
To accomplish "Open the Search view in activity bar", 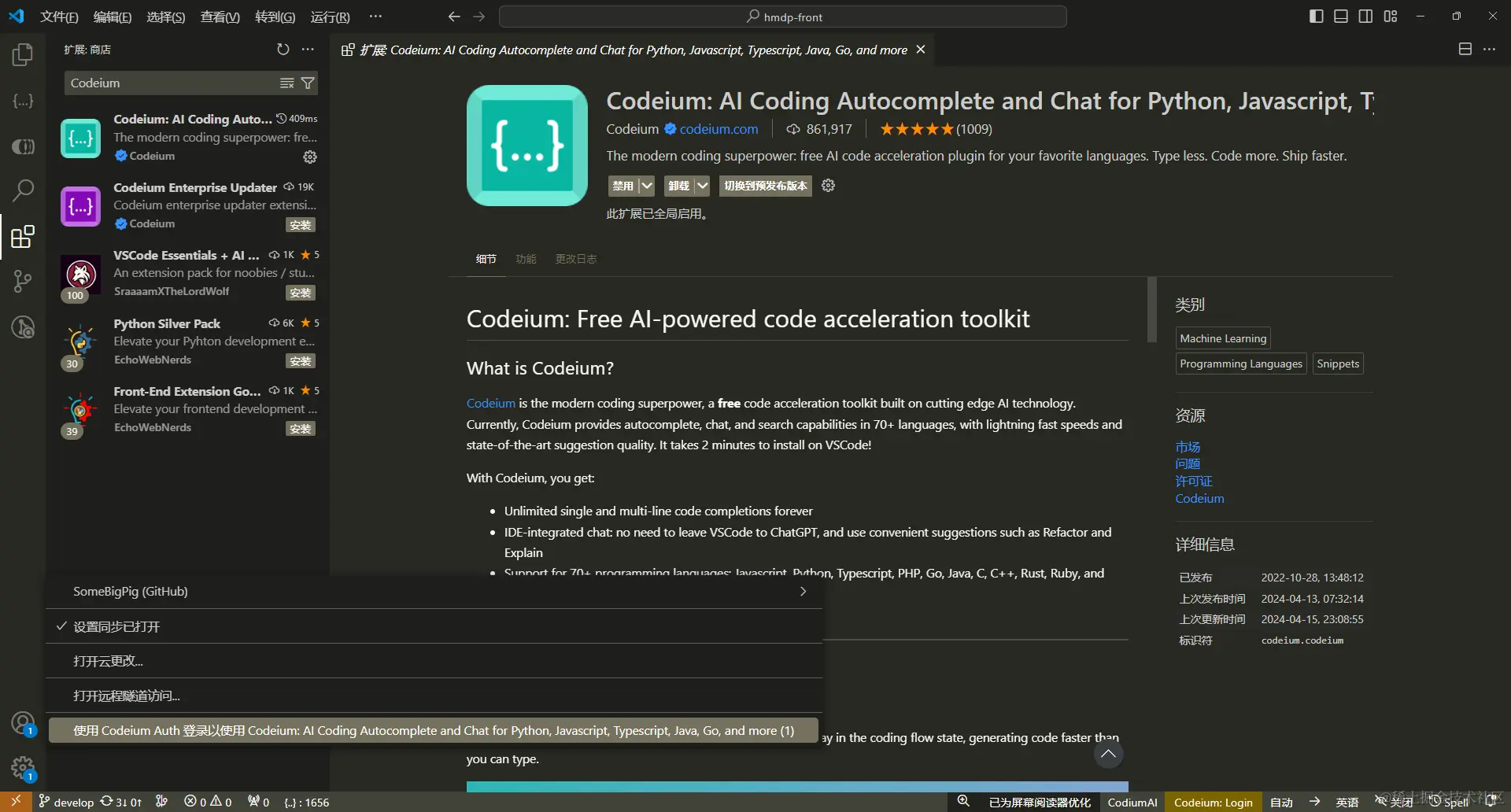I will (23, 190).
